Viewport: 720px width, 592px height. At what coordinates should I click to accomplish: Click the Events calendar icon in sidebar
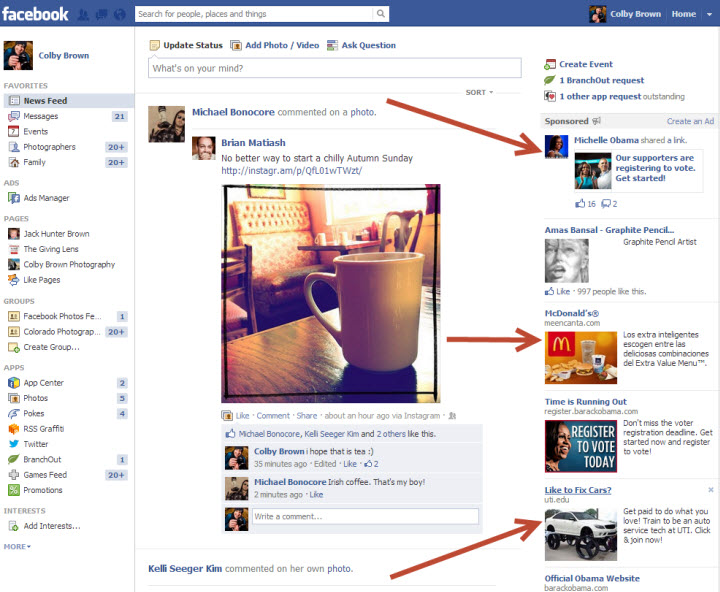pyautogui.click(x=14, y=132)
